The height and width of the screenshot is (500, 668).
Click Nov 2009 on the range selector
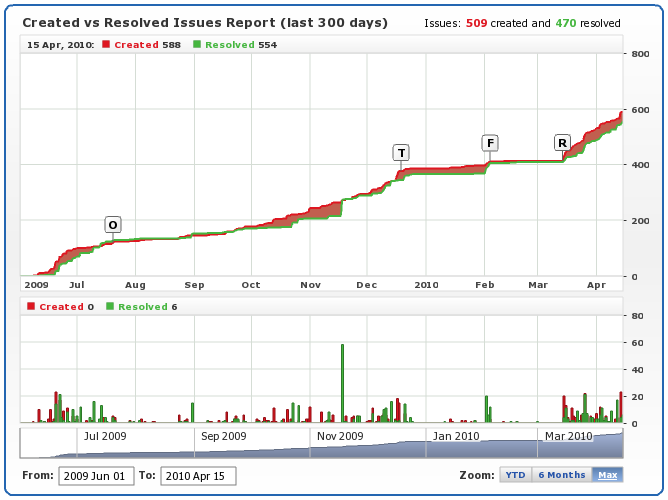[x=340, y=436]
